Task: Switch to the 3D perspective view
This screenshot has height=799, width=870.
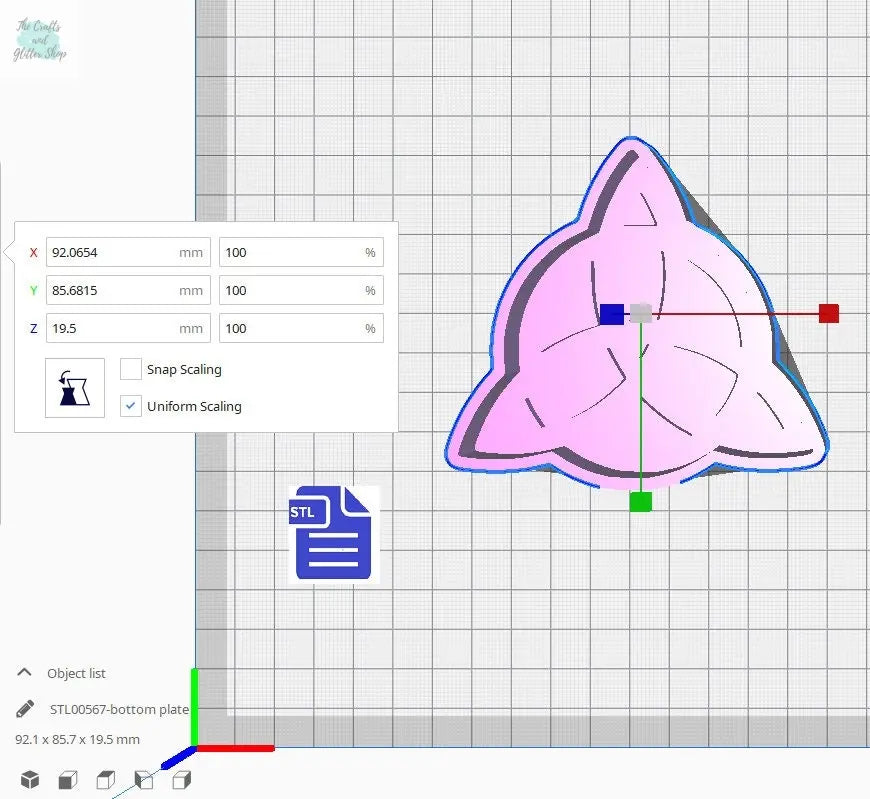Action: 30,780
